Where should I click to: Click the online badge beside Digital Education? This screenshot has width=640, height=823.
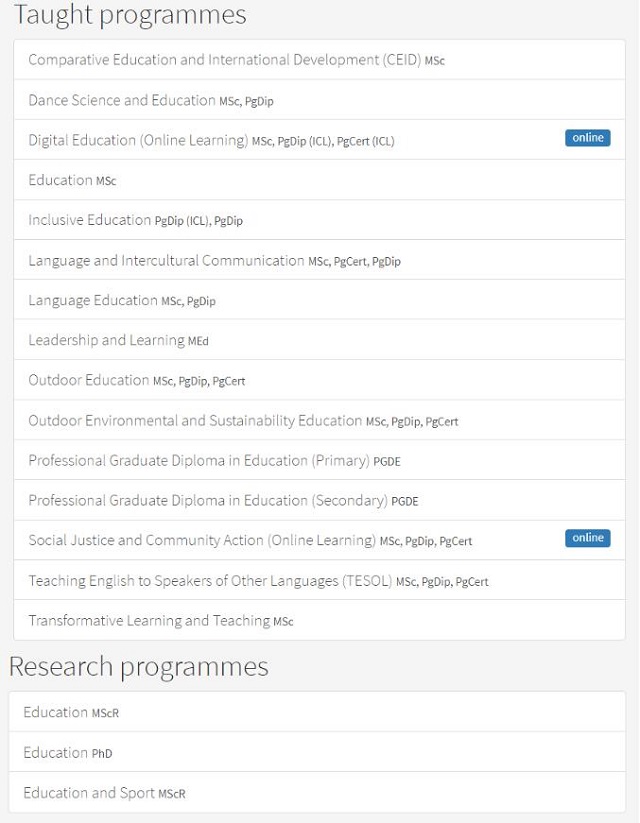coord(587,138)
